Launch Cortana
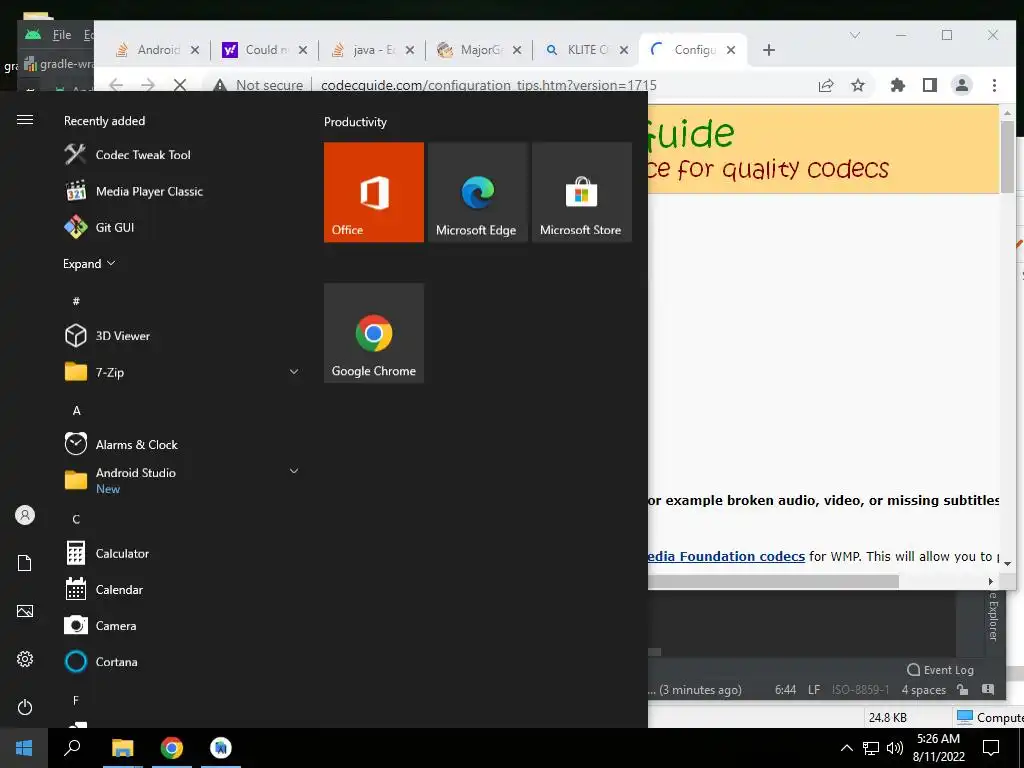 point(101,662)
